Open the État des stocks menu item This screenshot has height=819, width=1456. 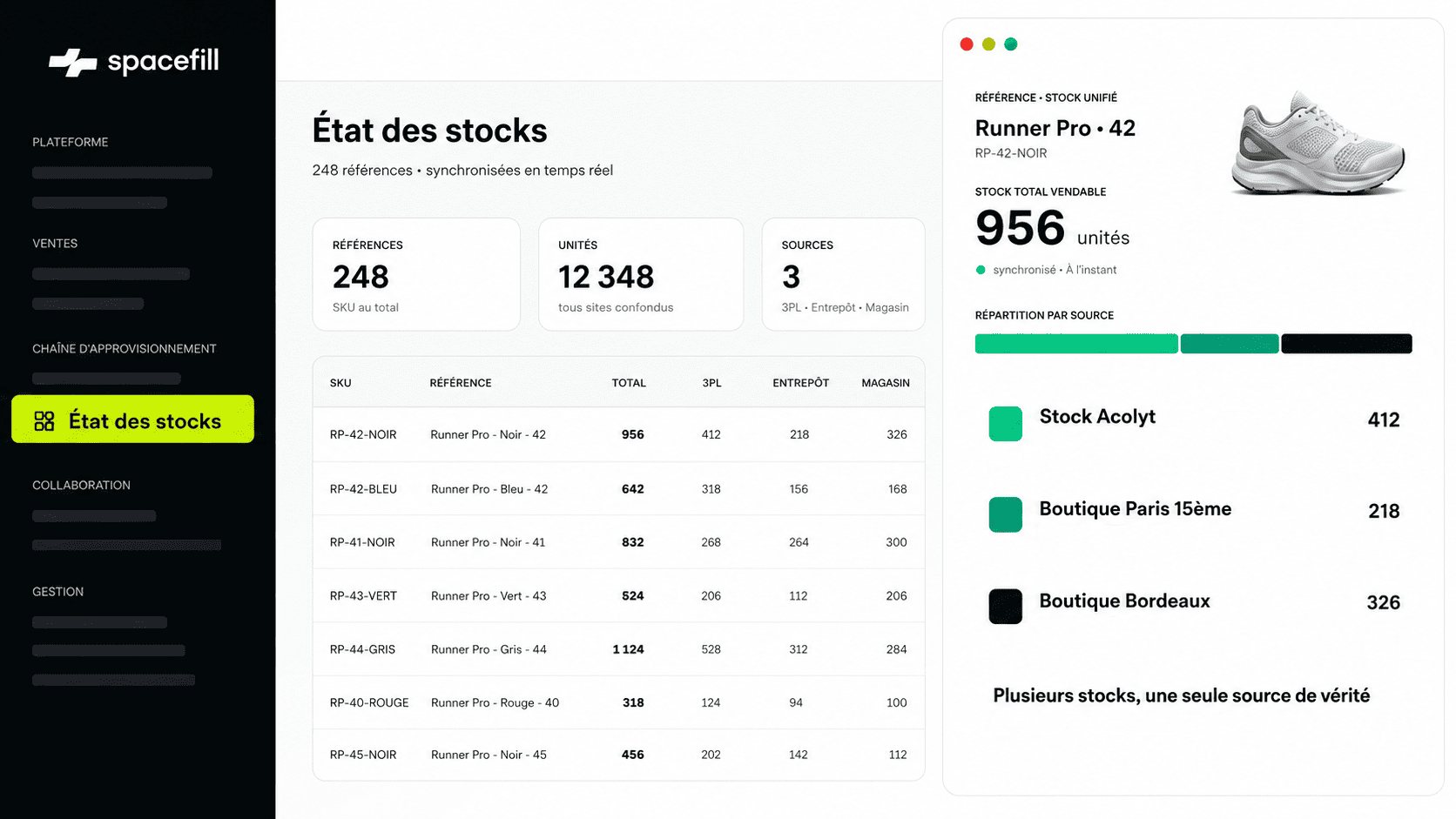tap(132, 419)
